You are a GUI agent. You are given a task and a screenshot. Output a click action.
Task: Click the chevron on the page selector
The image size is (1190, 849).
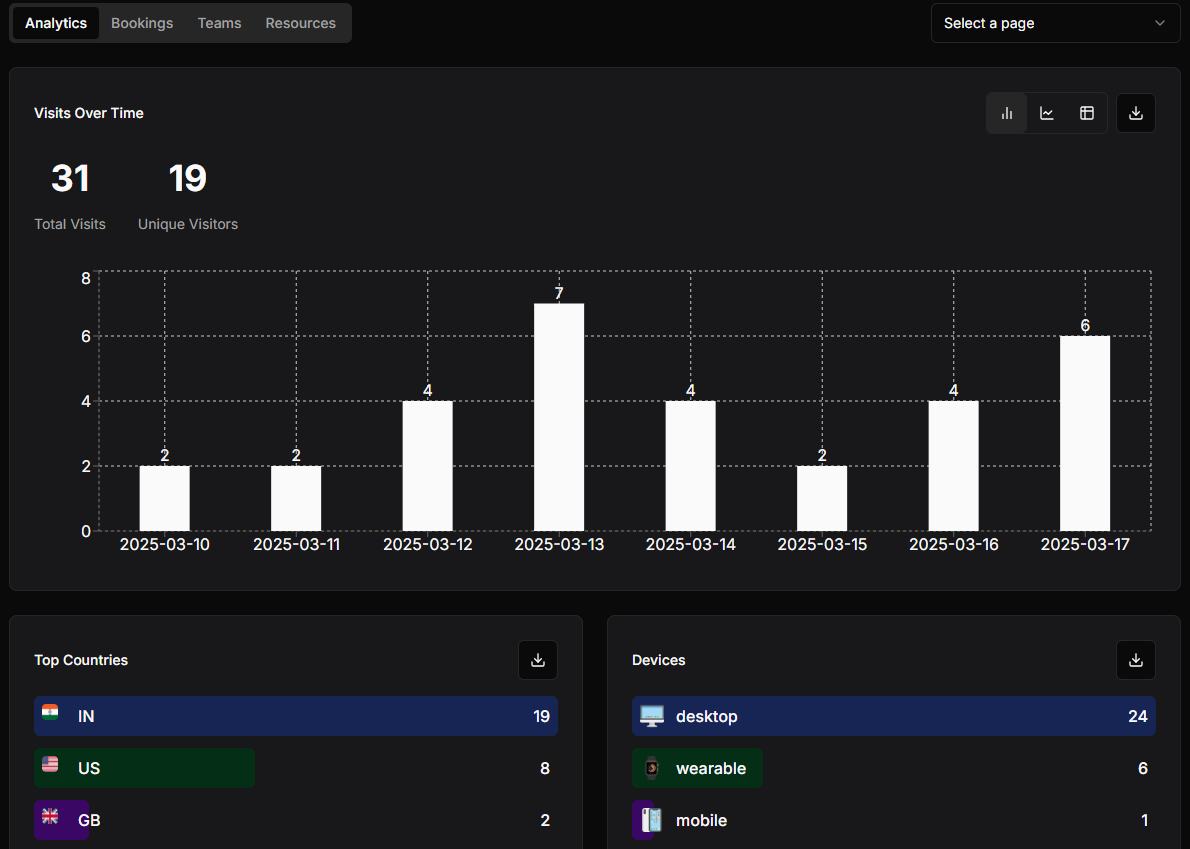[x=1160, y=24]
